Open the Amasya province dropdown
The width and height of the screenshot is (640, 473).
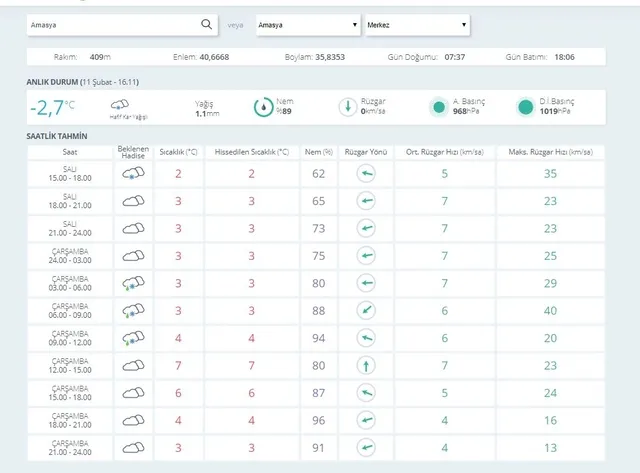307,24
